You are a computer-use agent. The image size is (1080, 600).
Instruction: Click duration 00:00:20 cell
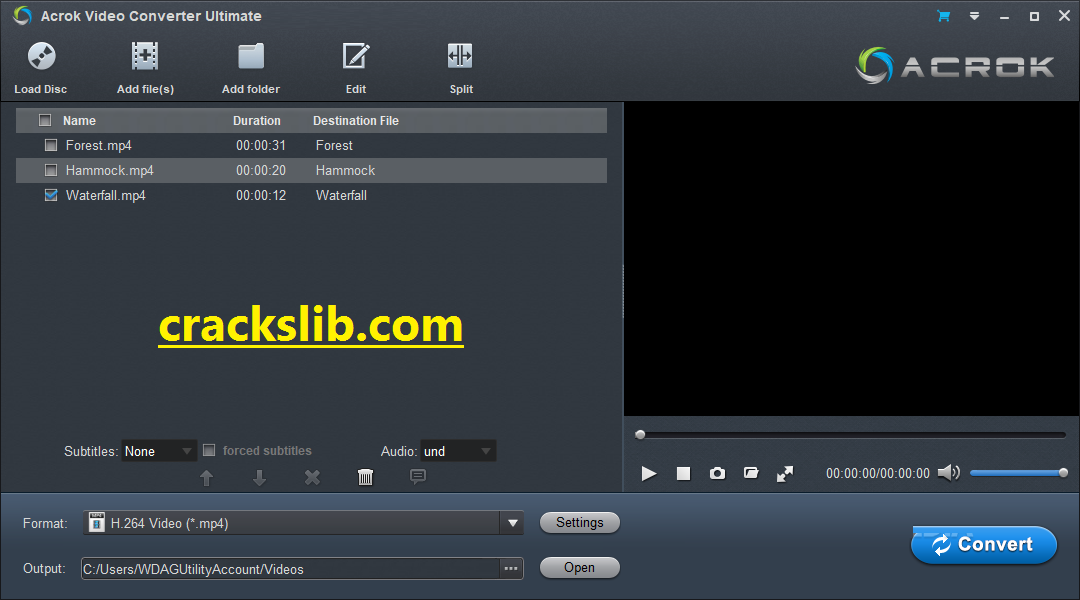(260, 170)
